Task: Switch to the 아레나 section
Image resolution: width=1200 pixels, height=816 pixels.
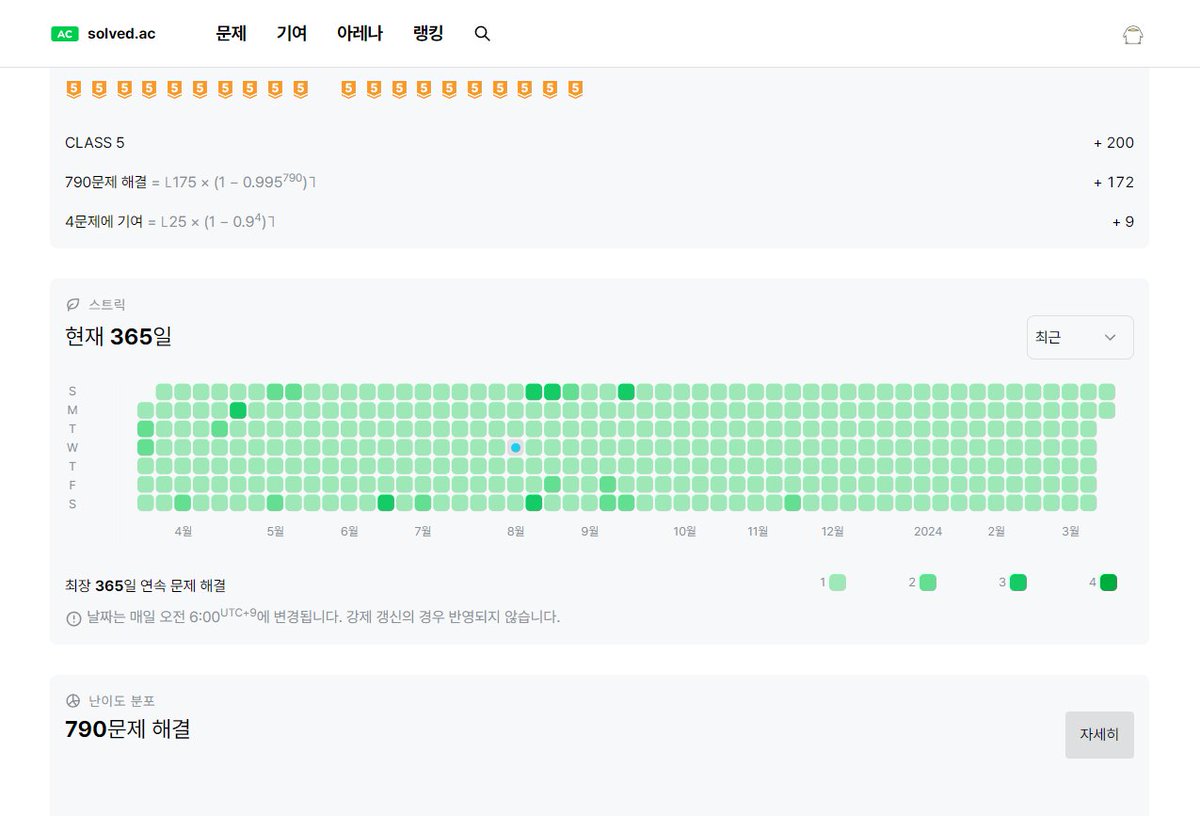Action: tap(359, 33)
